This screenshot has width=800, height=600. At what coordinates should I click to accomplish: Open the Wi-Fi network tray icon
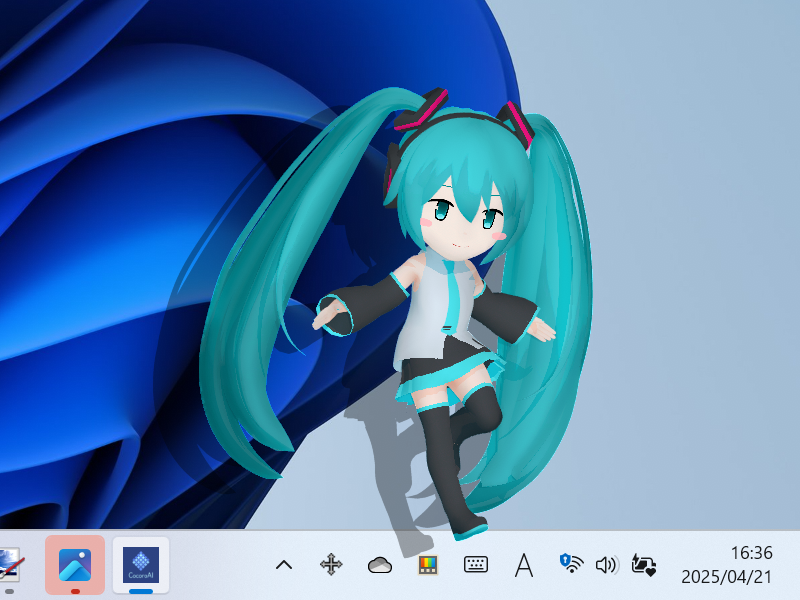click(571, 563)
